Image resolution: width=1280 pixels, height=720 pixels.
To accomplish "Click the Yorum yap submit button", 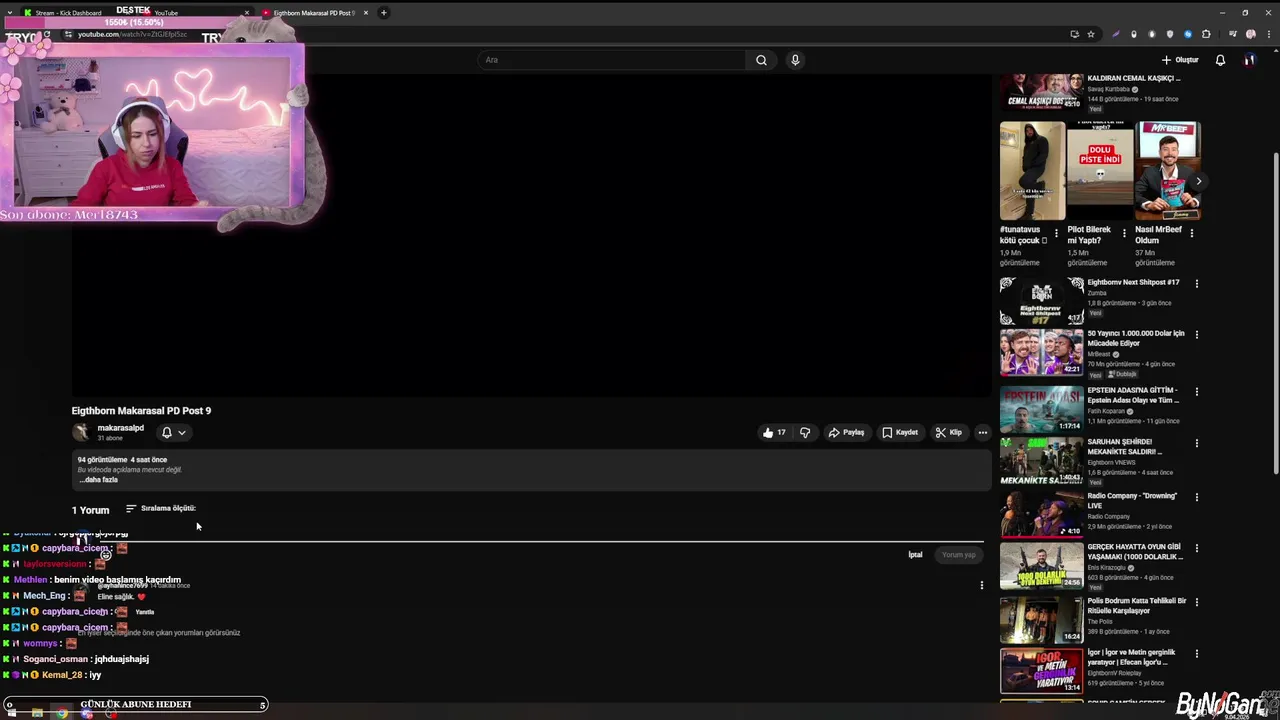I will pos(958,555).
